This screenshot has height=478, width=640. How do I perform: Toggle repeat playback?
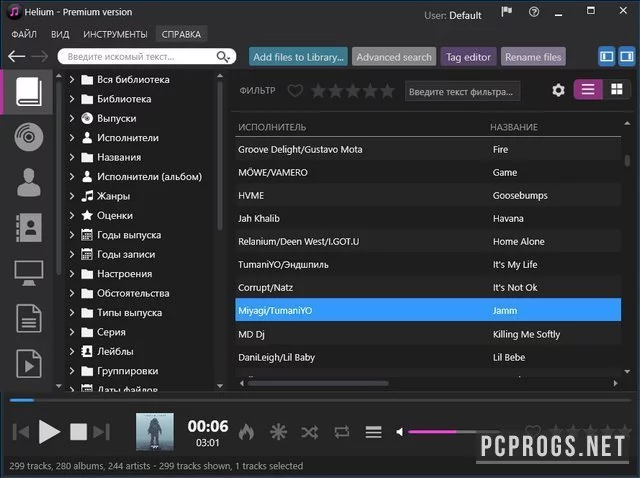[x=342, y=432]
